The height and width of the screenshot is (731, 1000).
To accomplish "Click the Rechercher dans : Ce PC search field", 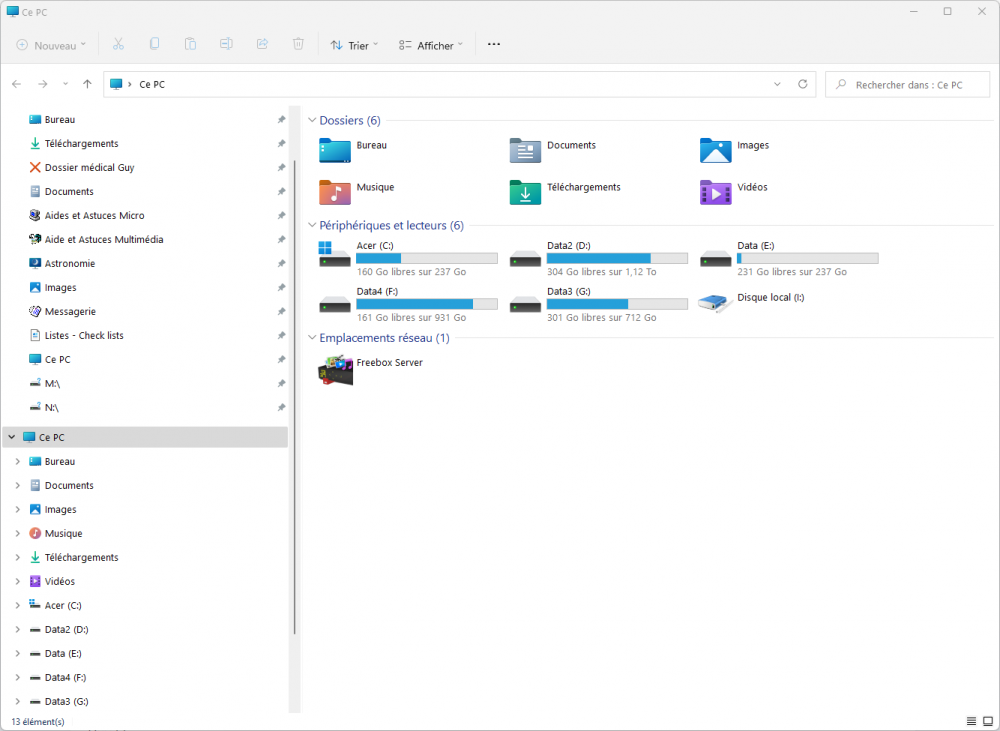I will [908, 85].
